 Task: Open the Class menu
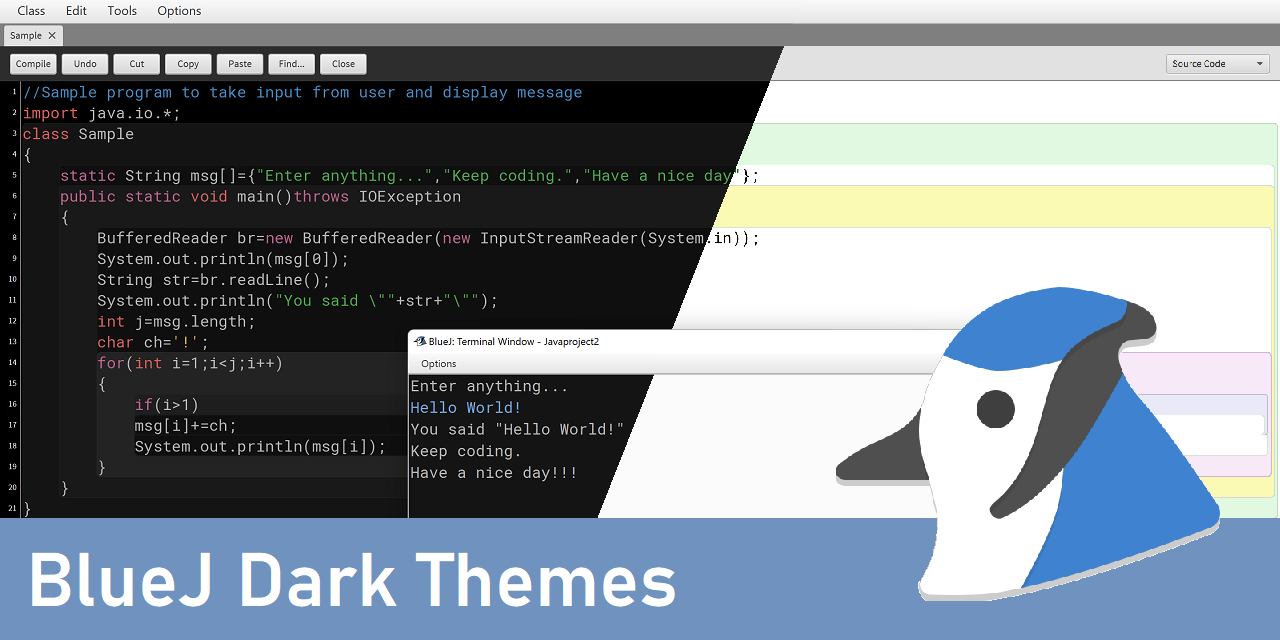click(x=31, y=11)
